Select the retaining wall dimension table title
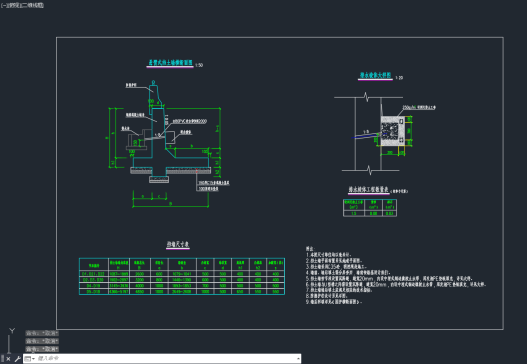 click(x=178, y=244)
